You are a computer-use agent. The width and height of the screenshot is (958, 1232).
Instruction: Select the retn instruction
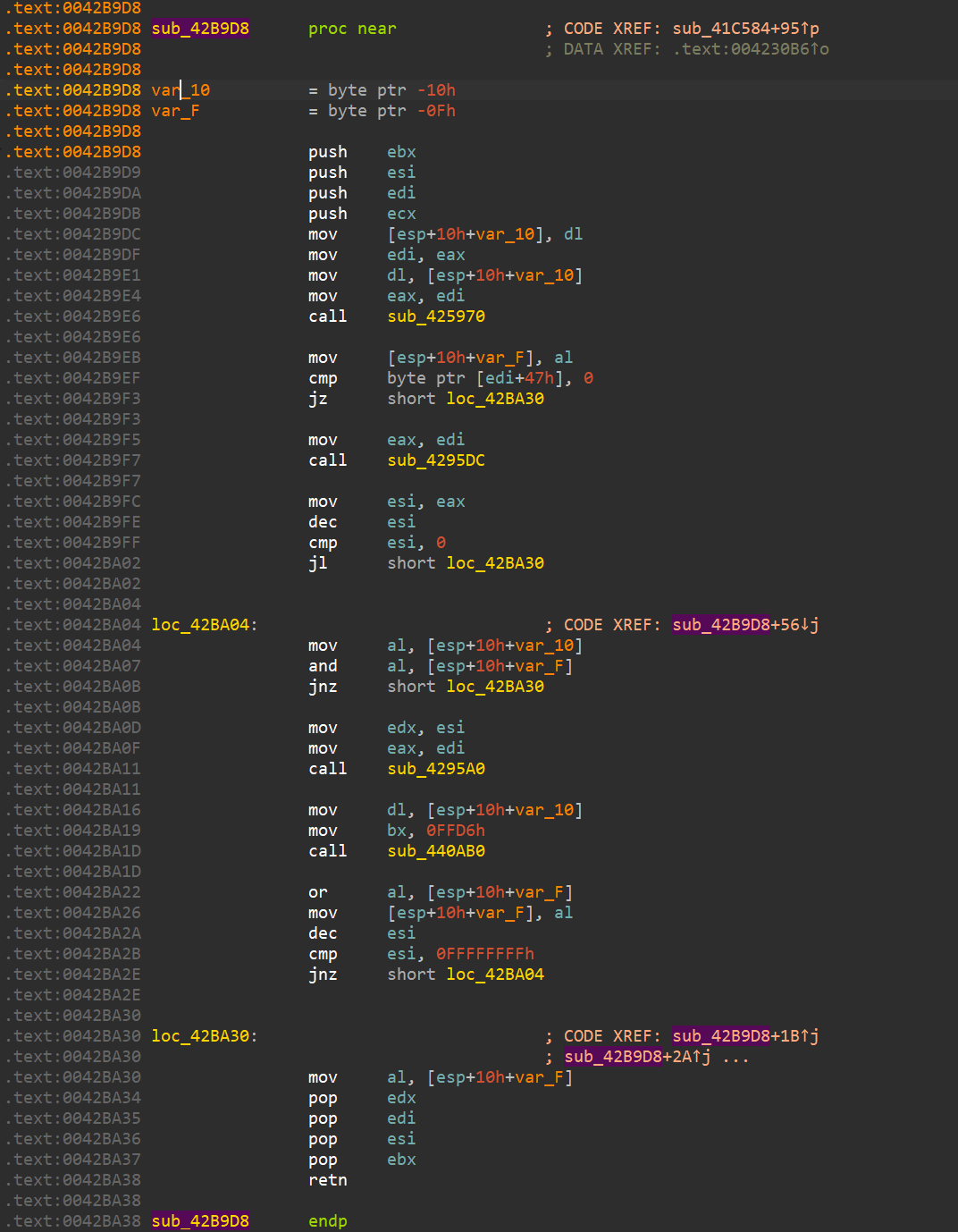click(x=327, y=1179)
